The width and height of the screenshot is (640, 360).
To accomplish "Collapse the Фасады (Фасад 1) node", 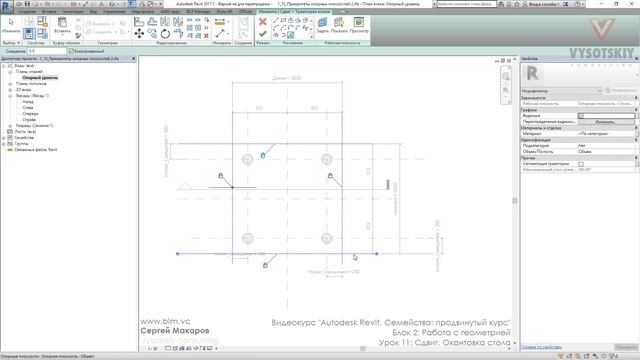I will coord(10,96).
